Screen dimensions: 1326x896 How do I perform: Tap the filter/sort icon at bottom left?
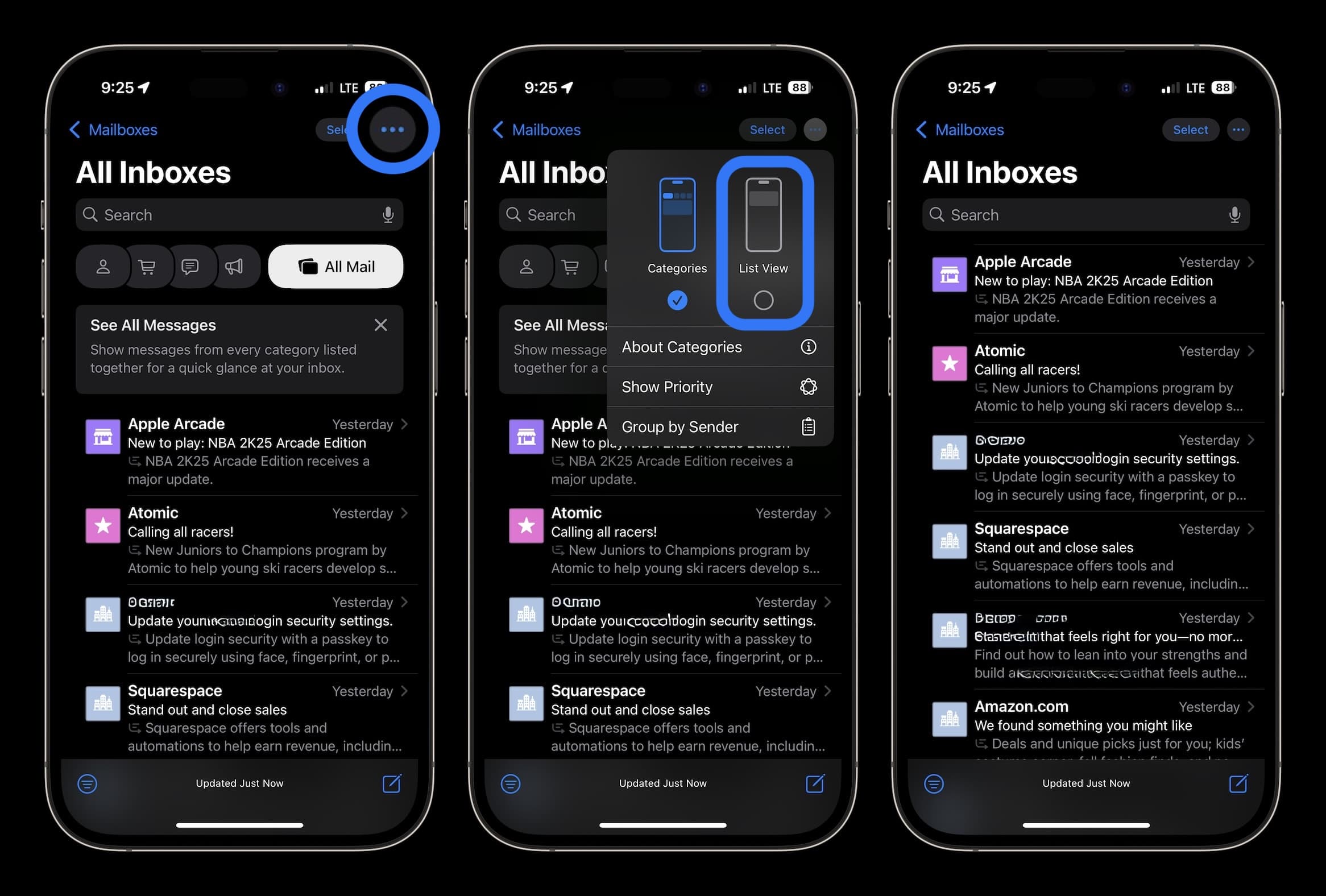tap(88, 780)
